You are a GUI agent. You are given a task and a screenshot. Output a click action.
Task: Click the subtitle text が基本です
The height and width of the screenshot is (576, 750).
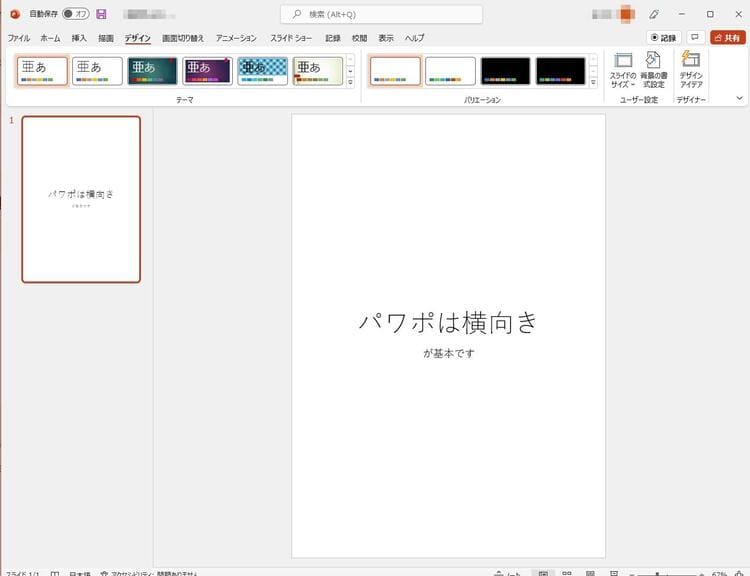pyautogui.click(x=449, y=353)
